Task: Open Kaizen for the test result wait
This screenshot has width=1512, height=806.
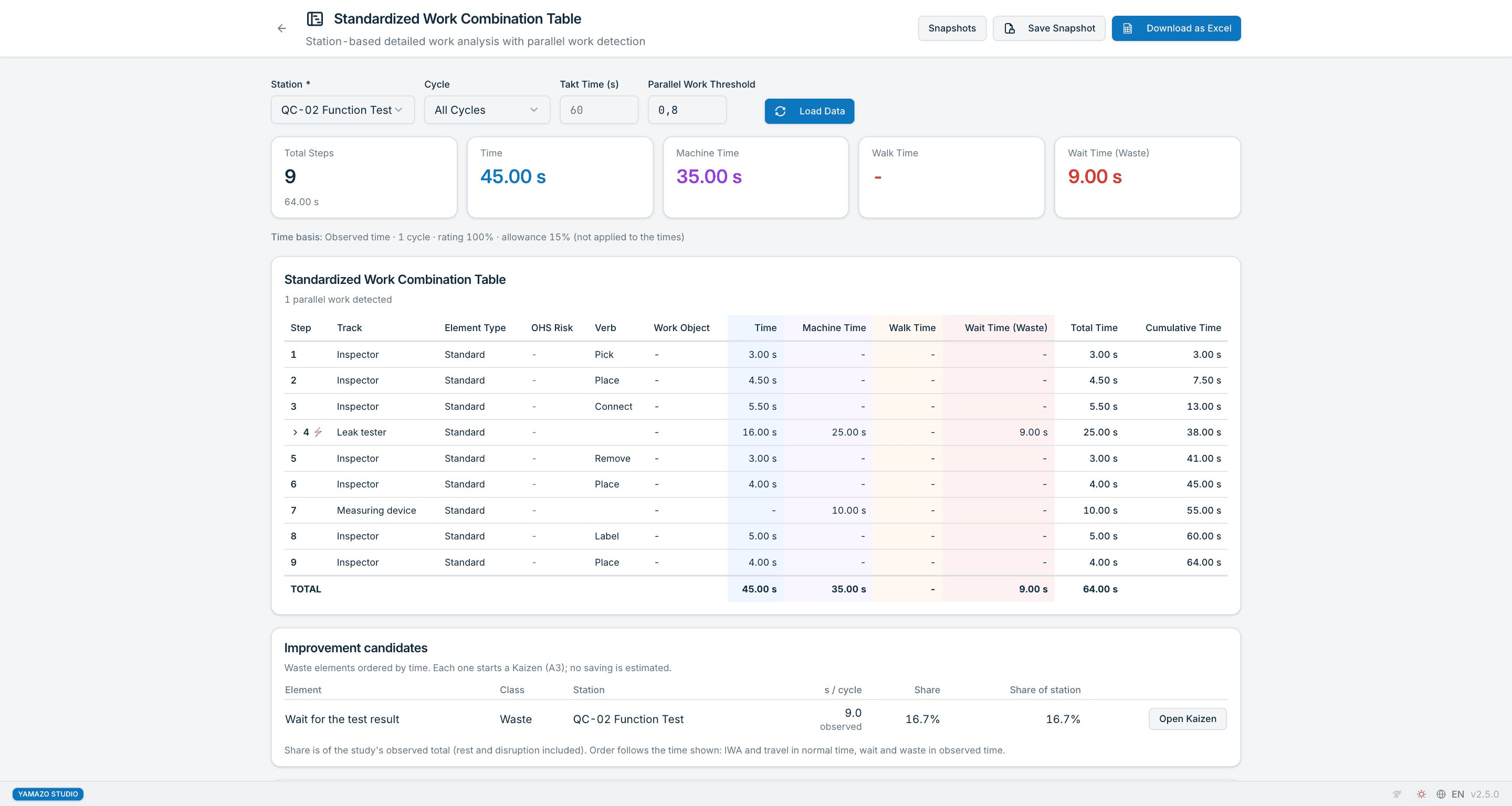Action: tap(1187, 718)
